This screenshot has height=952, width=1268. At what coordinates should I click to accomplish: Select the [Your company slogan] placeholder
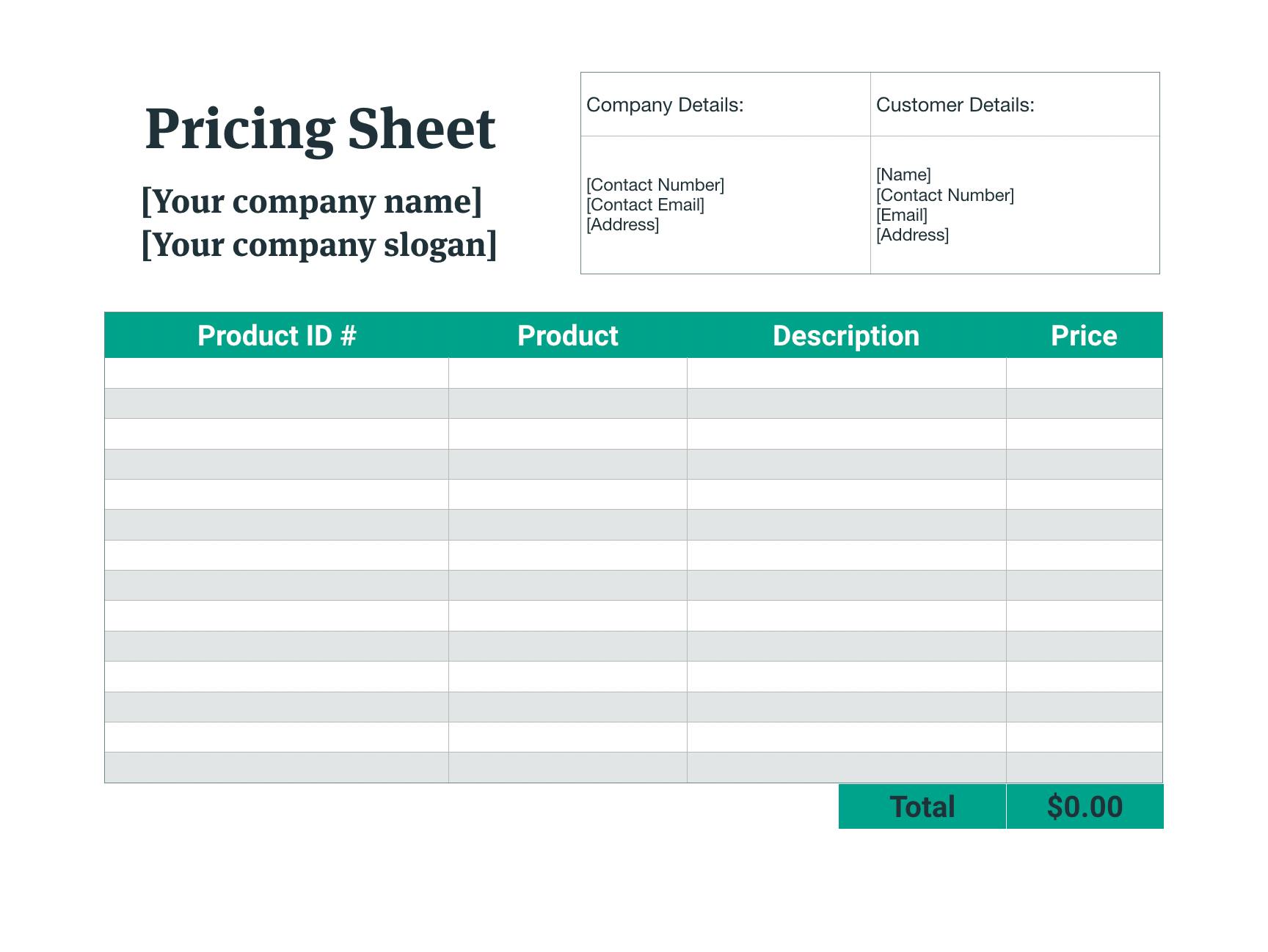coord(319,245)
